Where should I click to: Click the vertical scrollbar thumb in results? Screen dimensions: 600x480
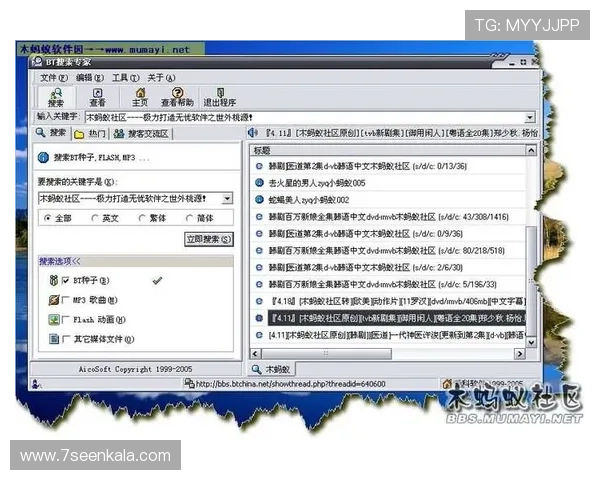[x=531, y=282]
